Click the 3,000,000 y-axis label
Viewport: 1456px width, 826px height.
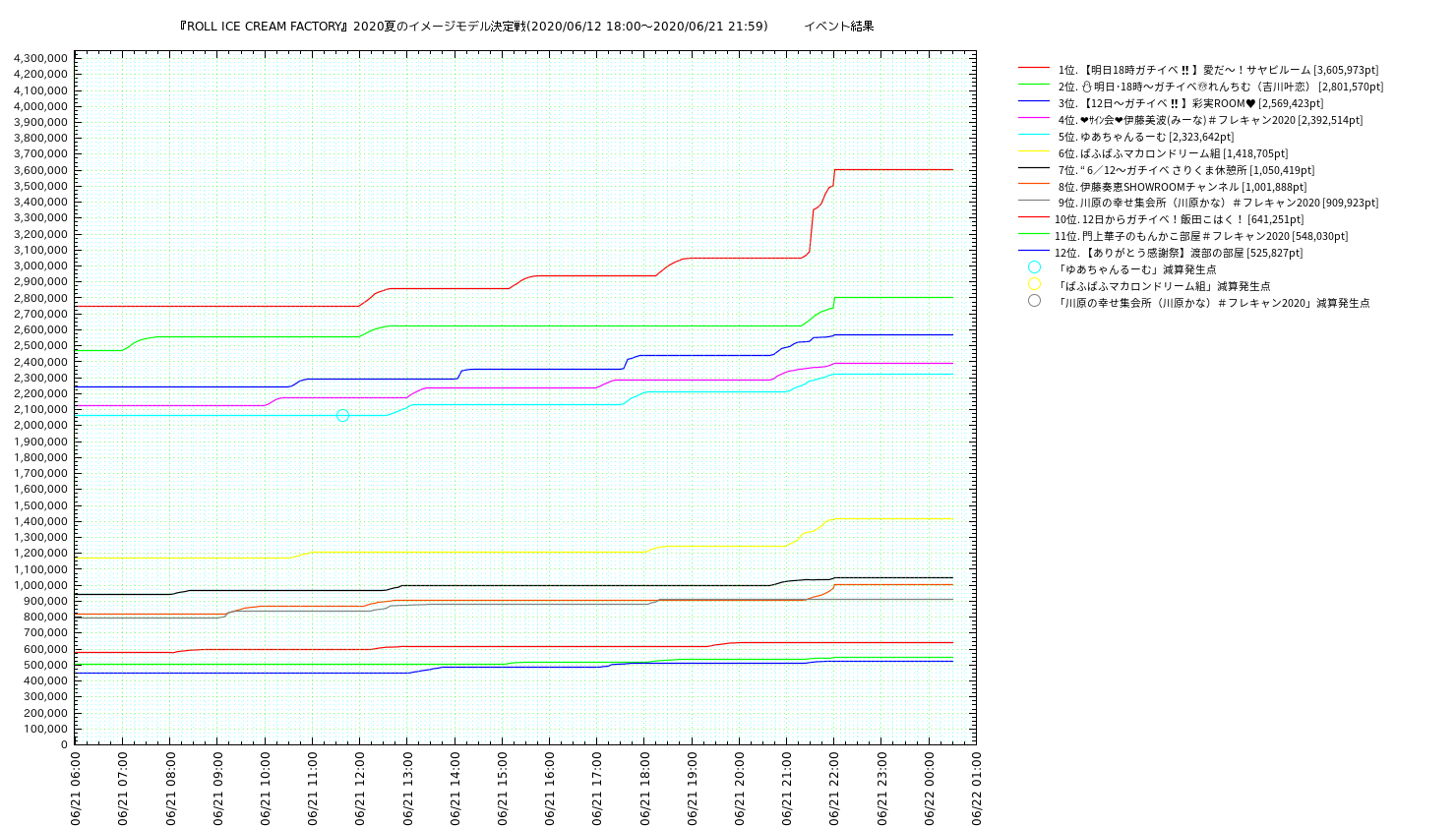pos(40,266)
